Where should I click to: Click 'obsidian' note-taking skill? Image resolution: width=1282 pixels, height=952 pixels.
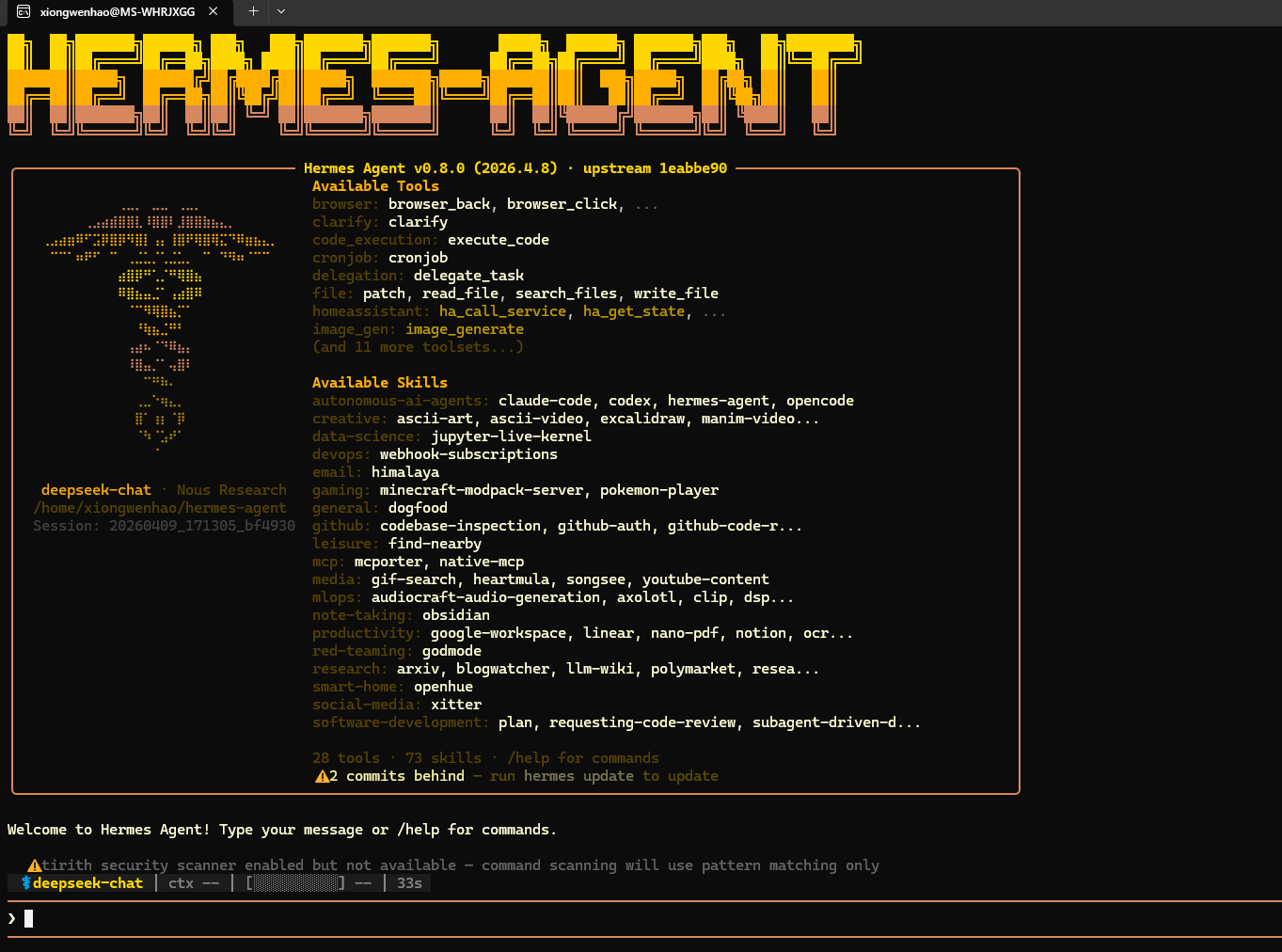[x=456, y=615]
